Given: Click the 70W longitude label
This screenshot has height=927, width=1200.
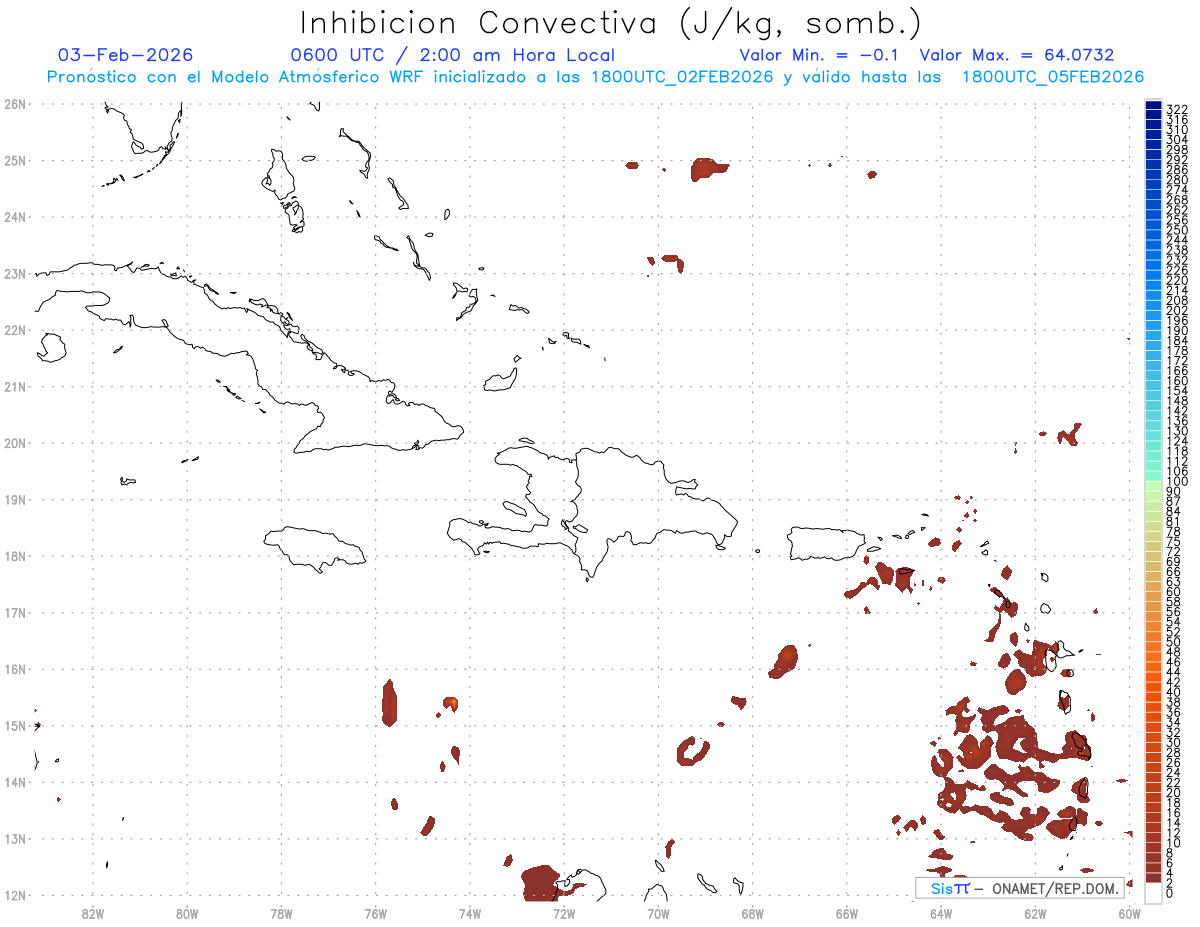Looking at the screenshot, I should (658, 913).
